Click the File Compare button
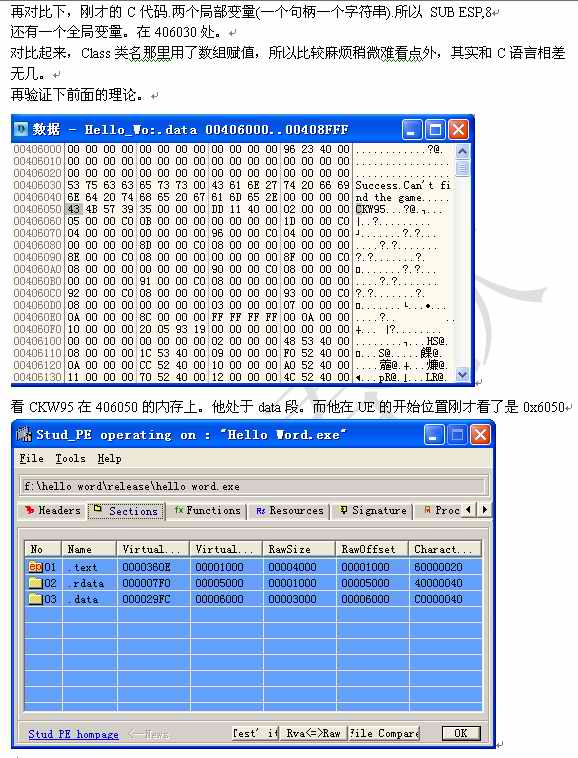Screen dimensions: 578x758 [x=384, y=733]
